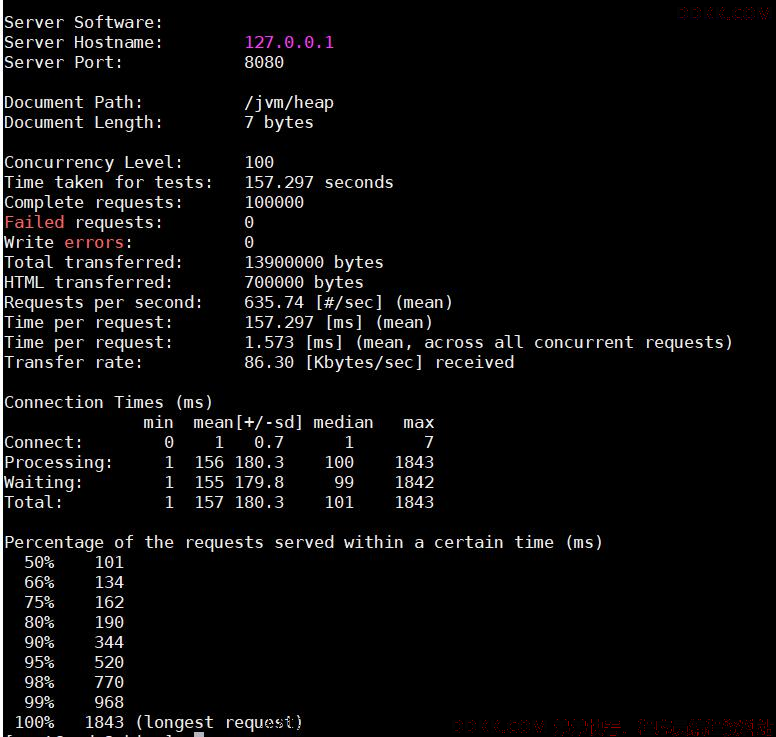This screenshot has height=737, width=776.
Task: Select the 635.74 requests per second value
Action: pos(274,302)
